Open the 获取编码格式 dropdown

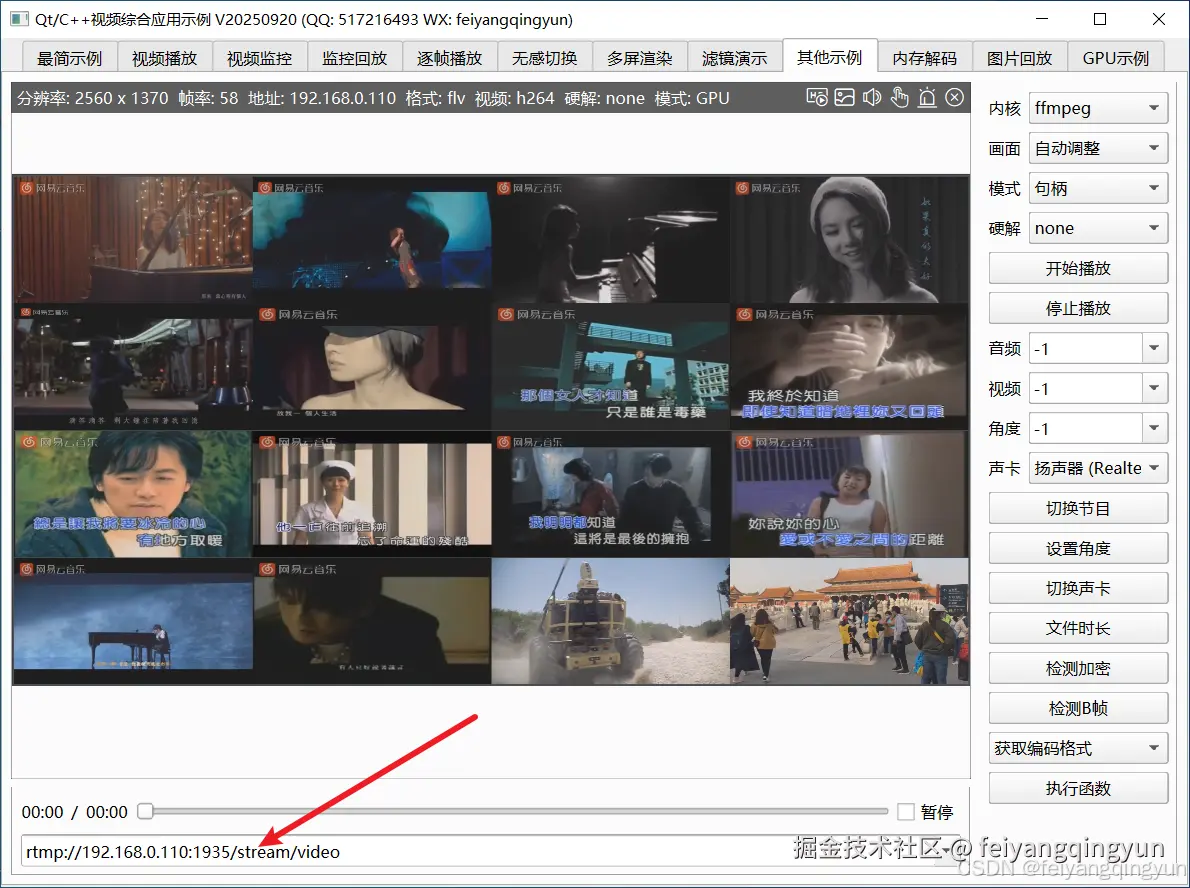point(1078,748)
